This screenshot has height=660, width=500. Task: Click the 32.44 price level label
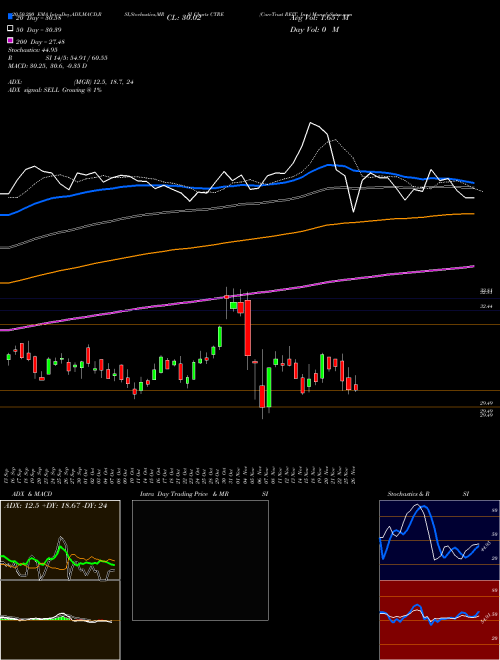(486, 307)
